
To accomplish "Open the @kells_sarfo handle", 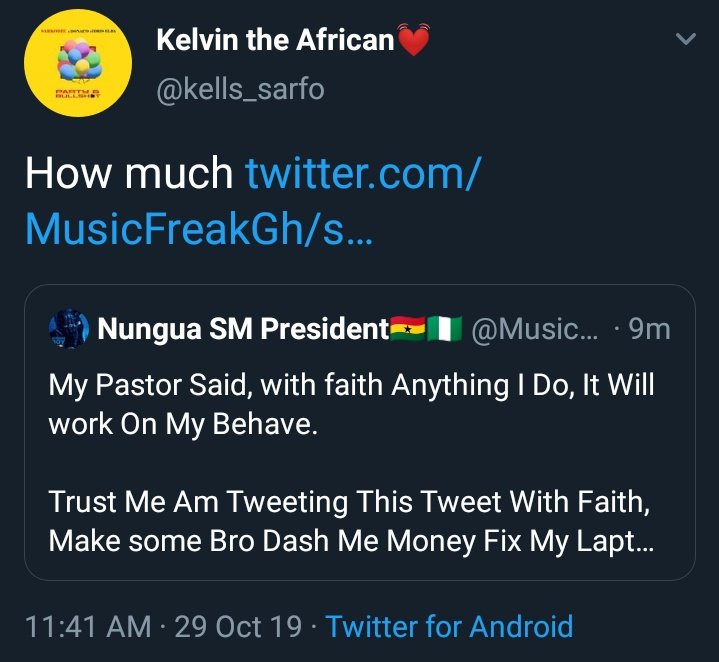I will [x=240, y=89].
